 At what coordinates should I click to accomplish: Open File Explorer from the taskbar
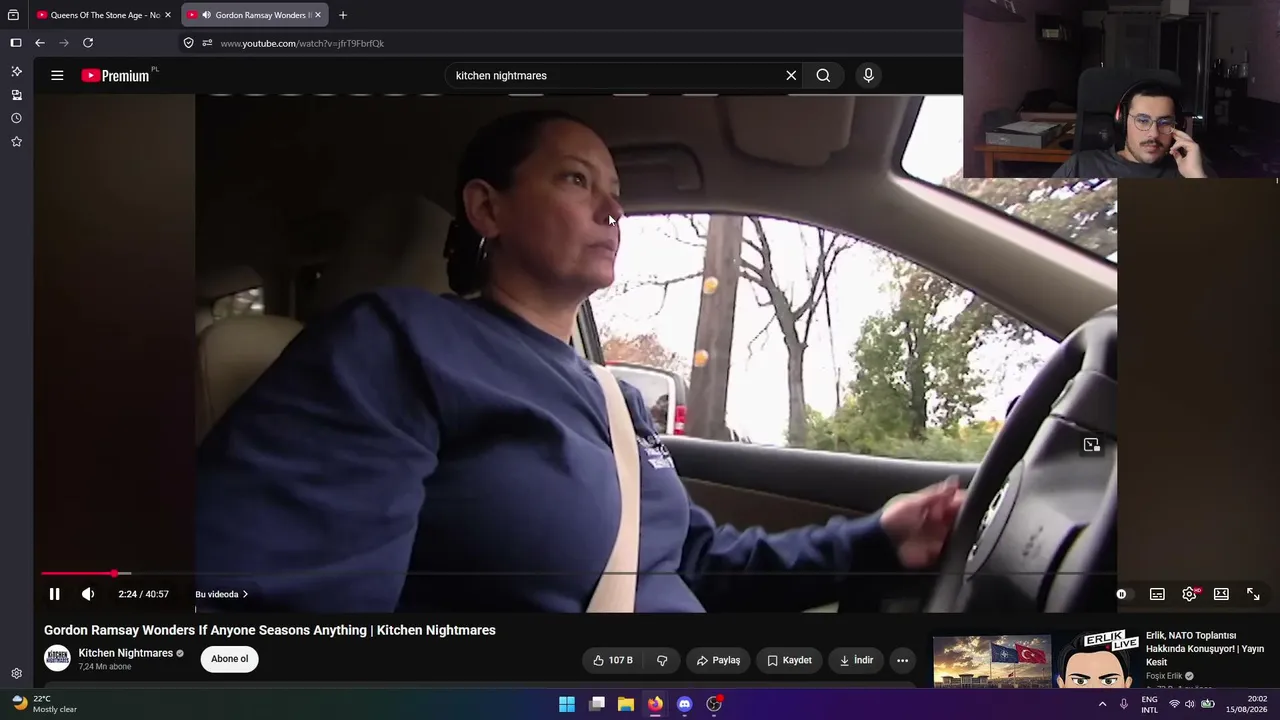pyautogui.click(x=626, y=704)
